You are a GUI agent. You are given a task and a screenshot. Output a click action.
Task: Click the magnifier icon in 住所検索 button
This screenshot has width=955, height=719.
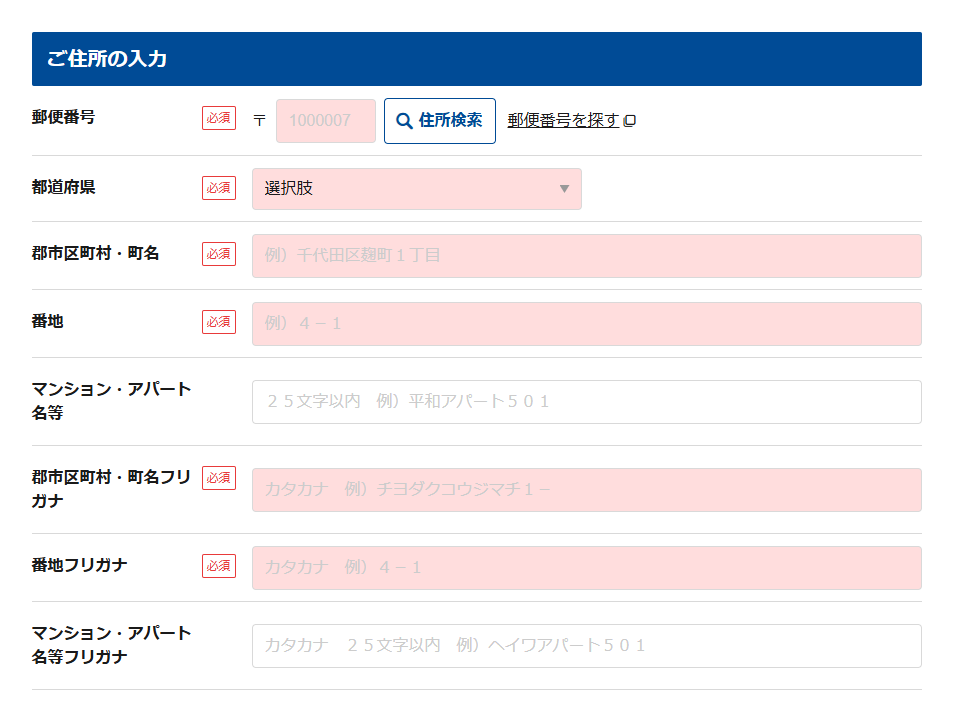(x=404, y=121)
